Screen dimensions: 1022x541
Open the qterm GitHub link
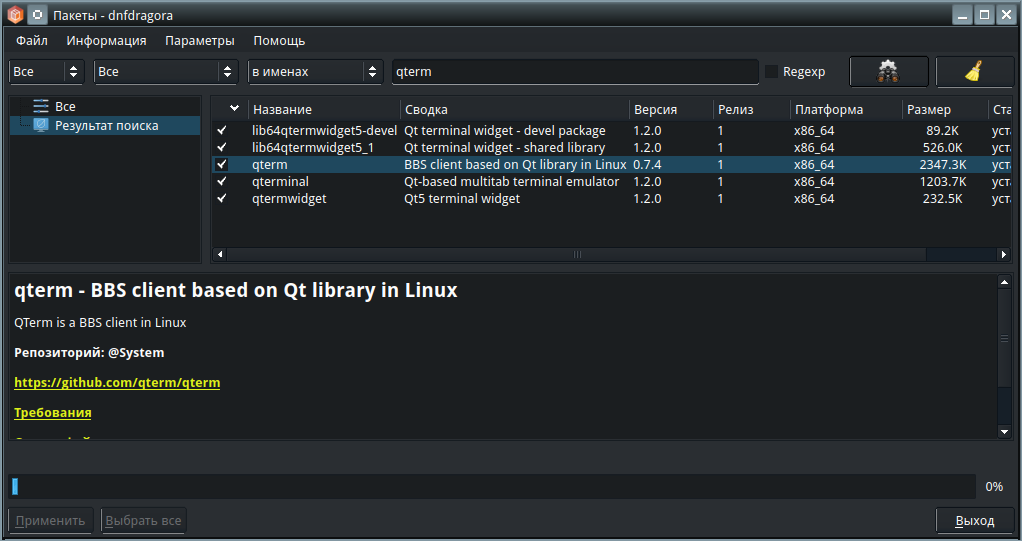tap(117, 383)
